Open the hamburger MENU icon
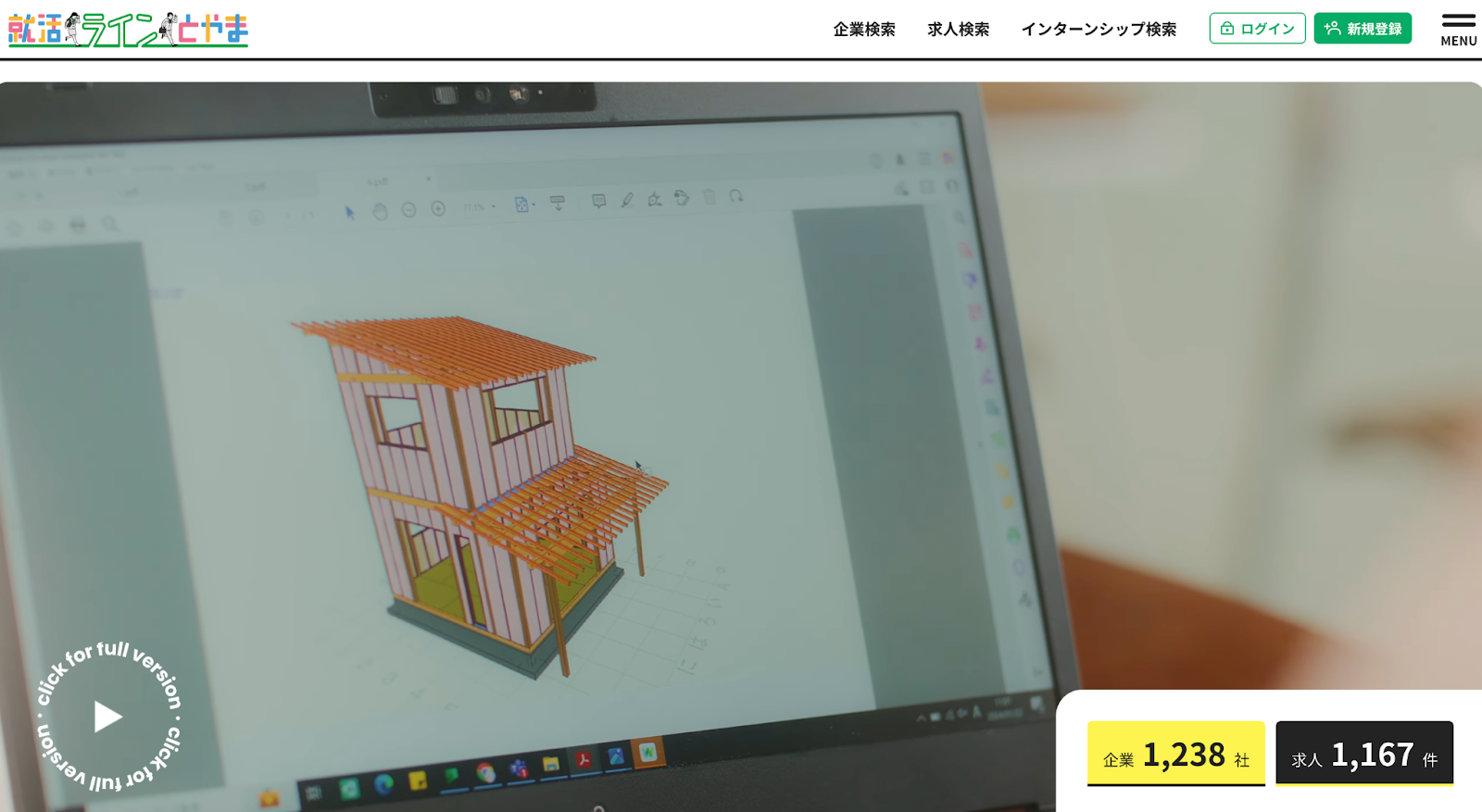The image size is (1482, 812). pos(1458,30)
